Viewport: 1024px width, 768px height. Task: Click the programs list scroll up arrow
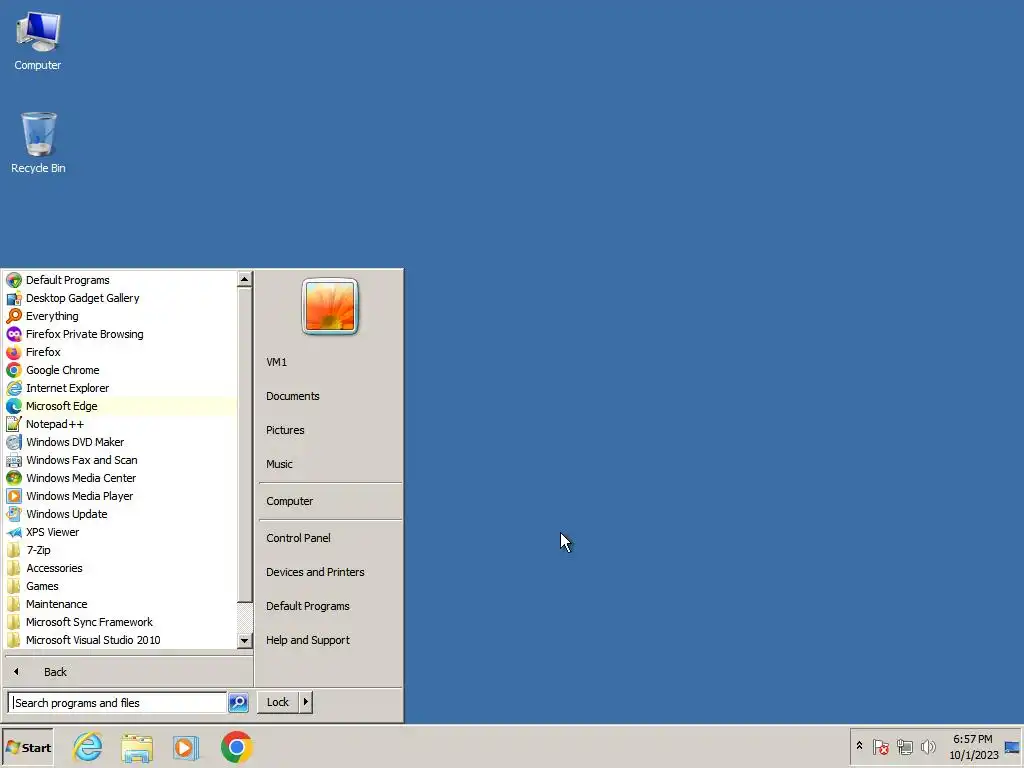[x=244, y=280]
